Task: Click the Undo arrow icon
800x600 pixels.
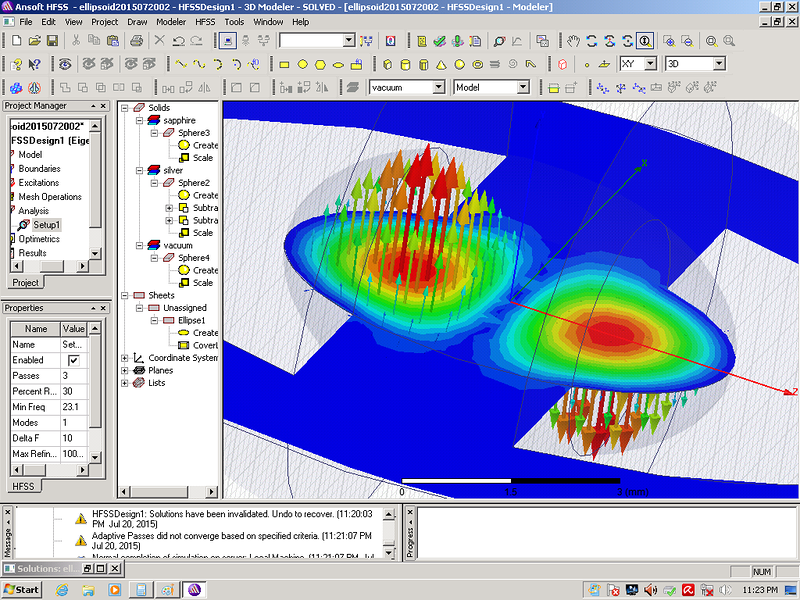Action: pos(179,41)
